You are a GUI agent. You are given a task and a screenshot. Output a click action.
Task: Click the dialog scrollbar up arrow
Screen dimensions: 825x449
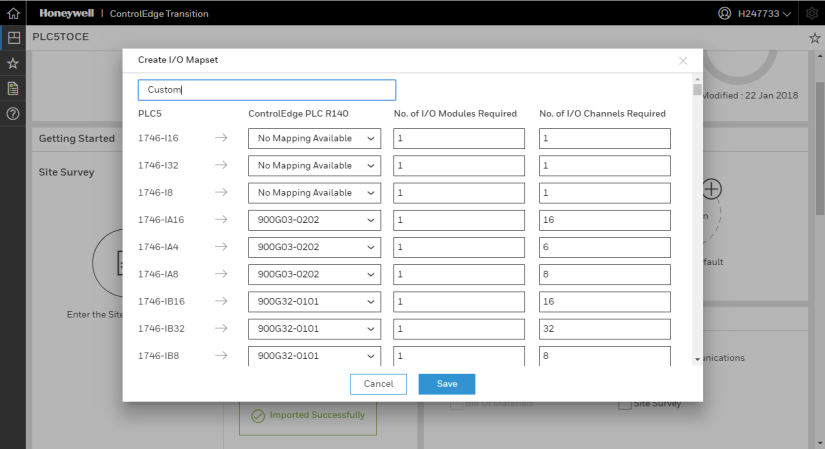pyautogui.click(x=698, y=79)
